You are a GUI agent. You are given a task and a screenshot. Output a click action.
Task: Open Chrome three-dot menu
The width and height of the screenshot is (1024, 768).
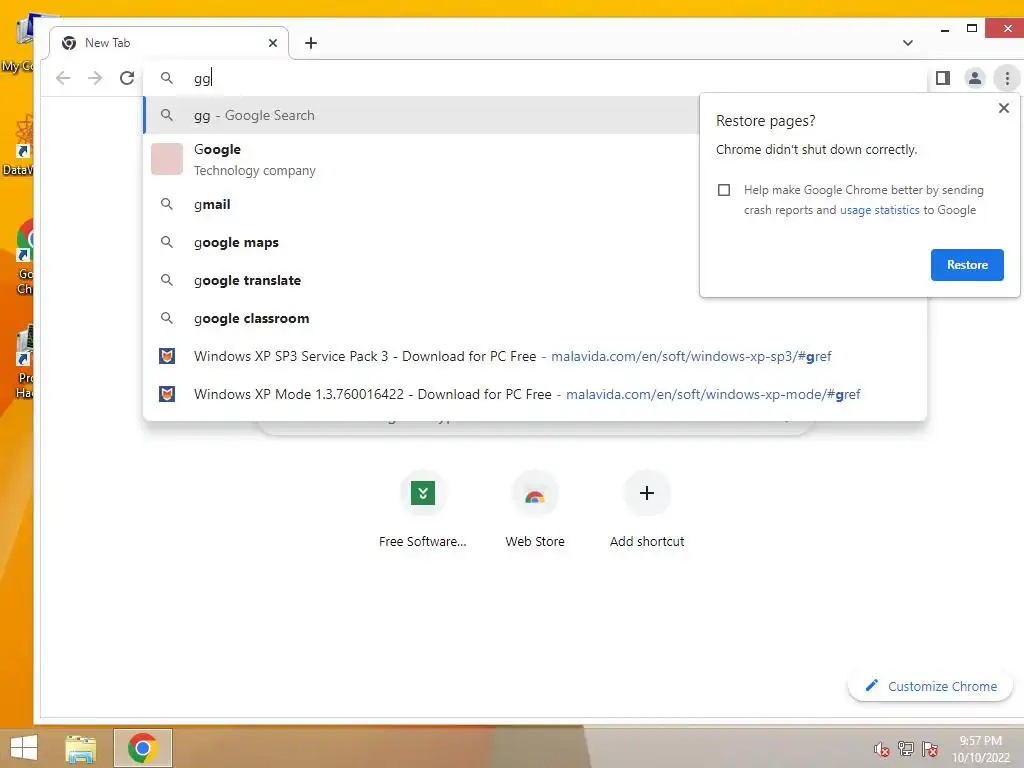pos(1007,78)
